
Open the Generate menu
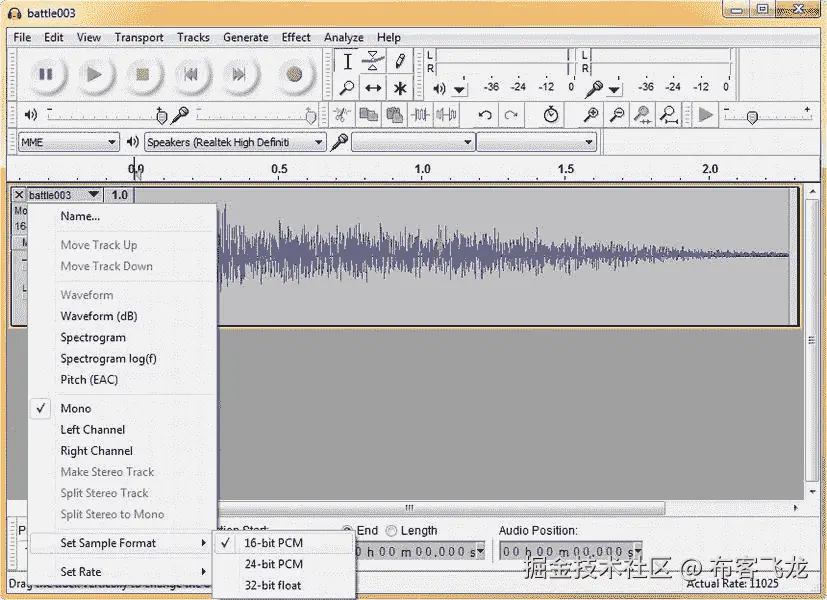coord(245,37)
